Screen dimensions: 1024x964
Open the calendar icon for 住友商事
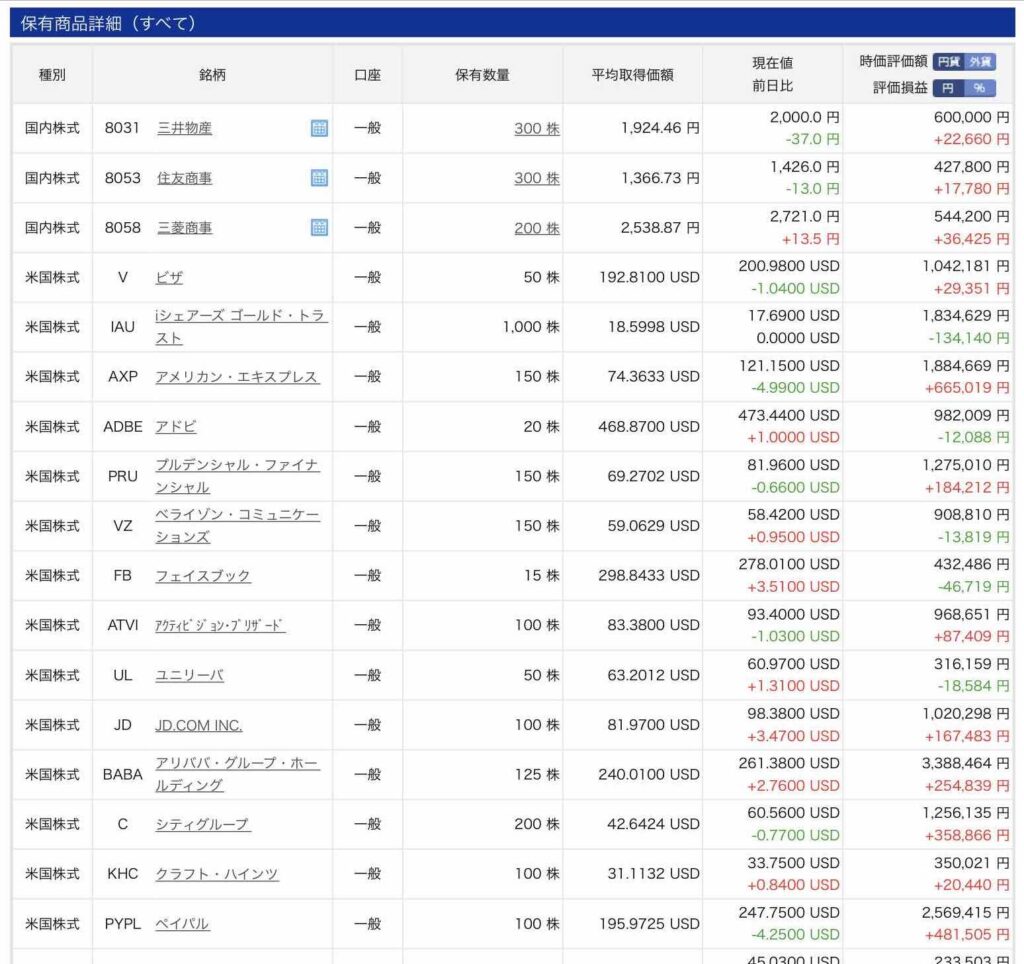319,178
